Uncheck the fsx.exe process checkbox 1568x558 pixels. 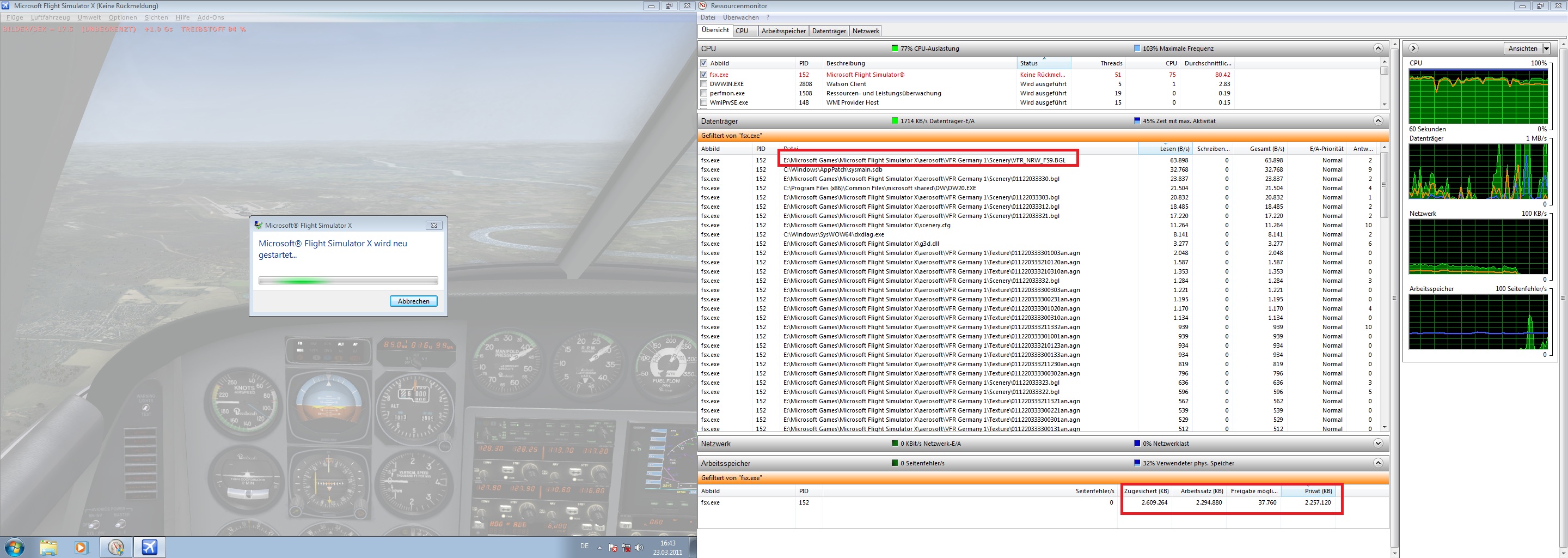[703, 74]
